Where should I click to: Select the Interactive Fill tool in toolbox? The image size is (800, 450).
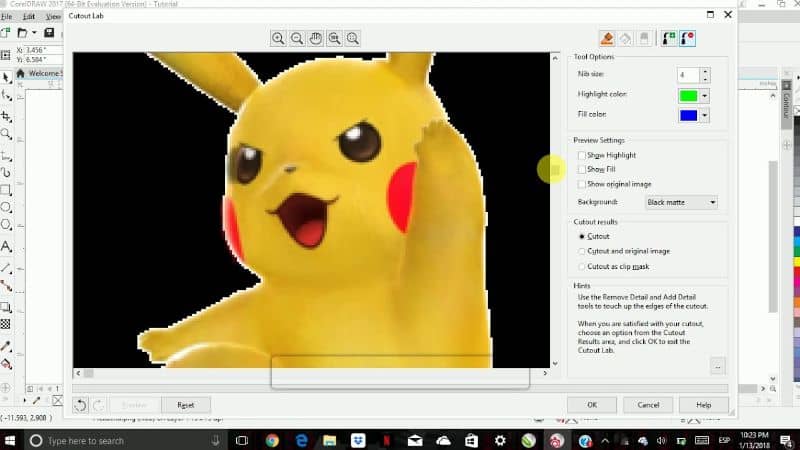7,364
